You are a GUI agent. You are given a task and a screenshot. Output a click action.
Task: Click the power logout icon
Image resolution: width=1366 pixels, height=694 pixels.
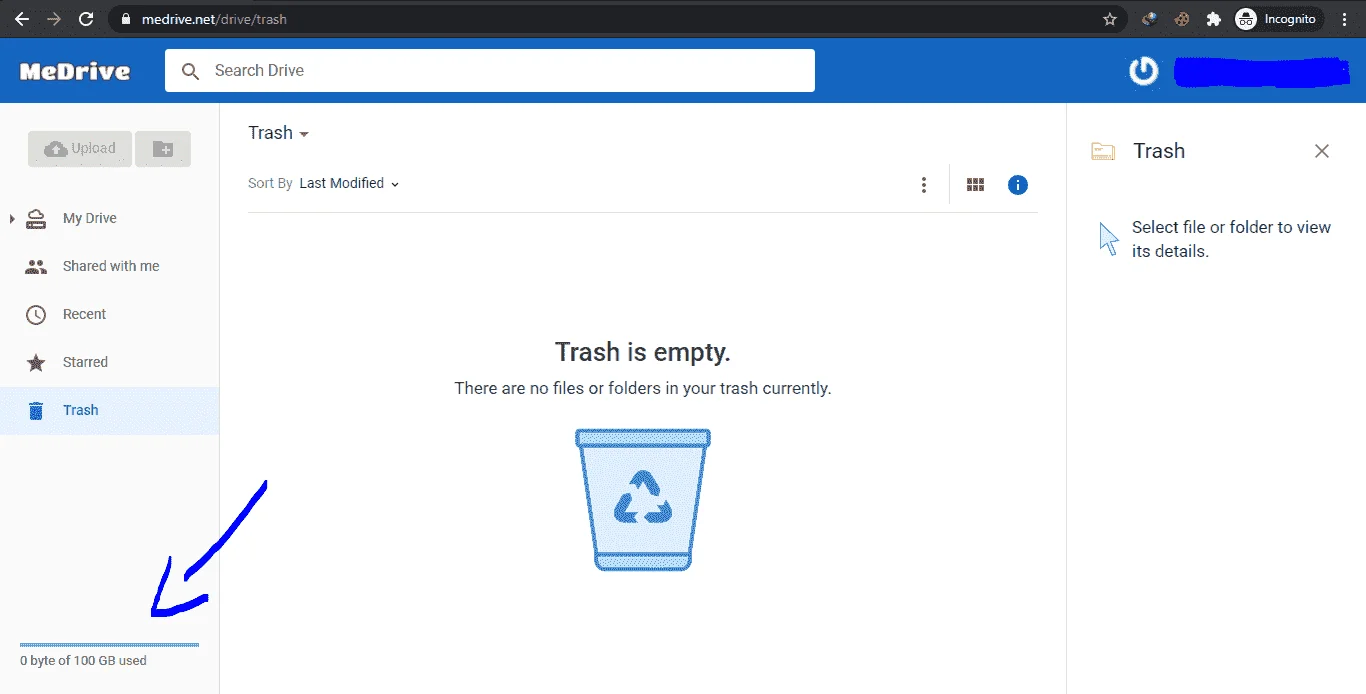tap(1143, 71)
